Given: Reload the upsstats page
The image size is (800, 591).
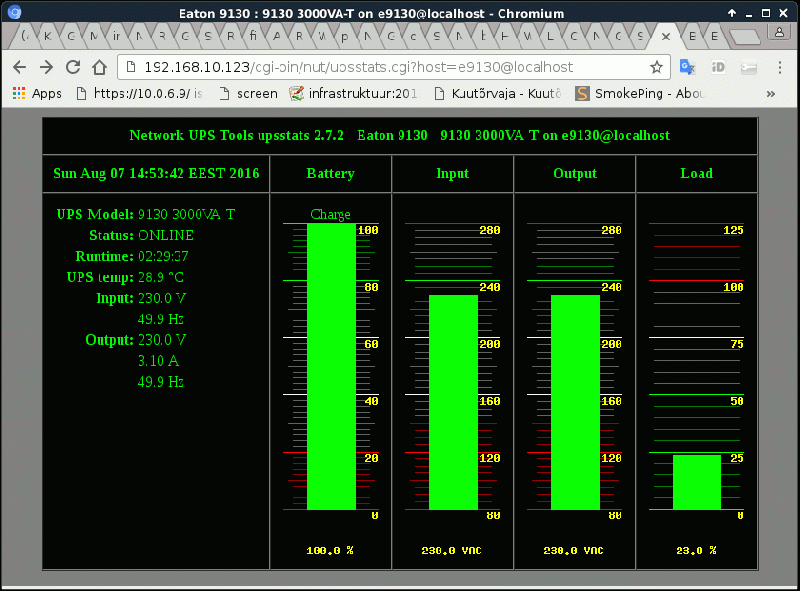Looking at the screenshot, I should pos(73,67).
